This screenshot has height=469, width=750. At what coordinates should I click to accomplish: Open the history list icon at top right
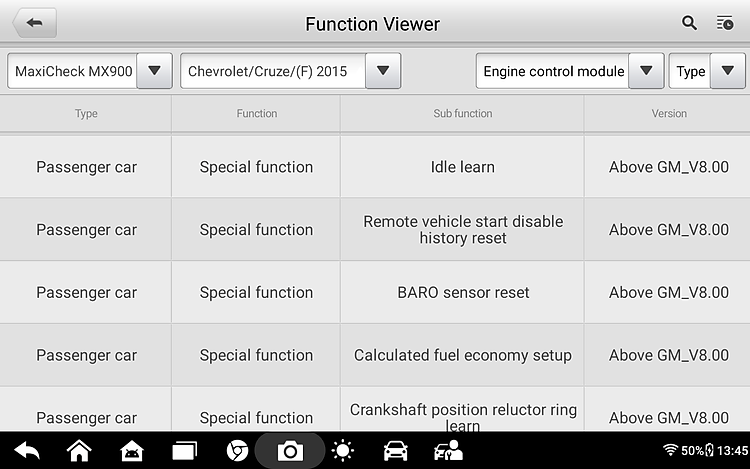(725, 23)
